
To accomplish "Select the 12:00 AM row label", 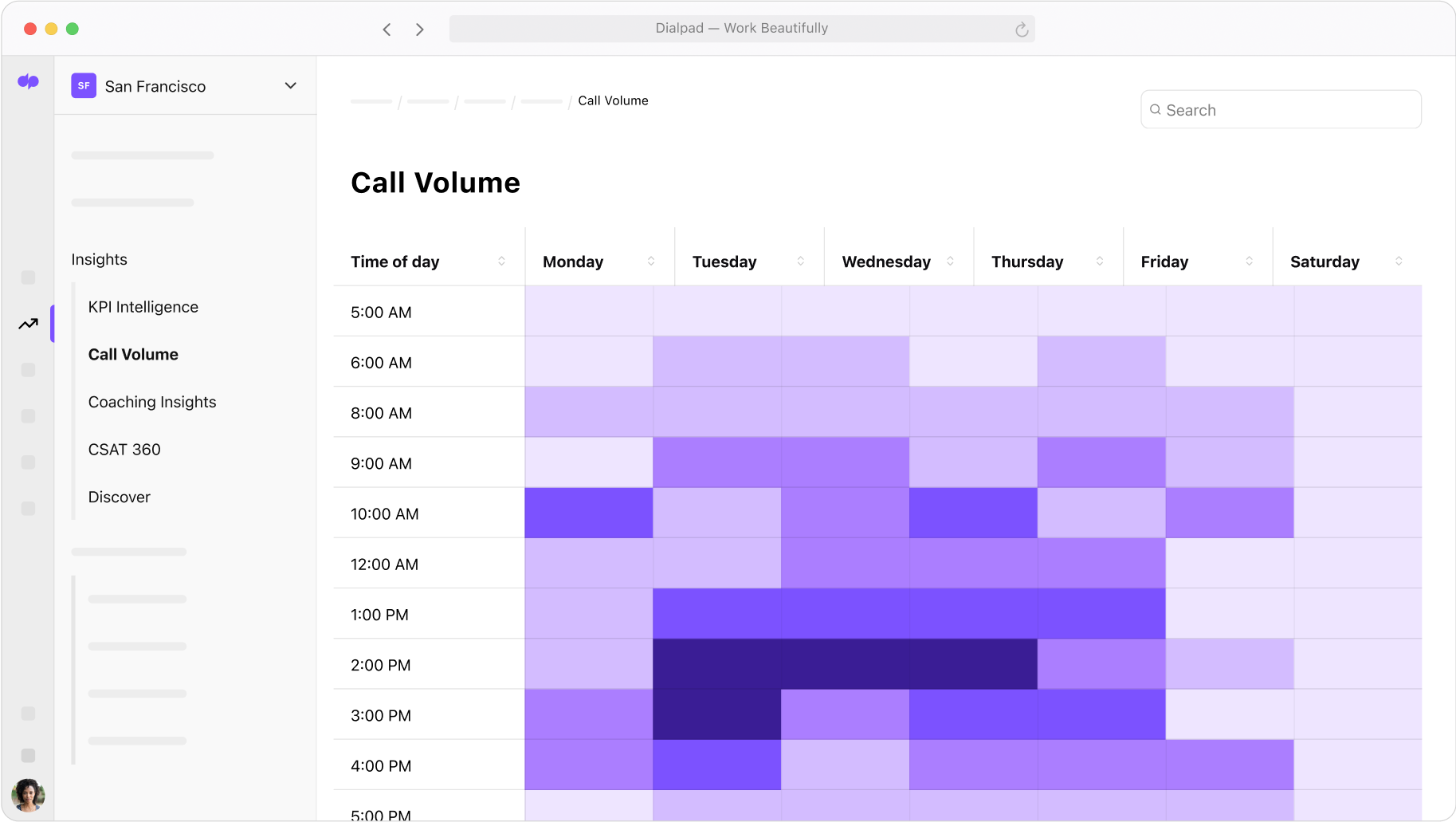I will point(384,564).
